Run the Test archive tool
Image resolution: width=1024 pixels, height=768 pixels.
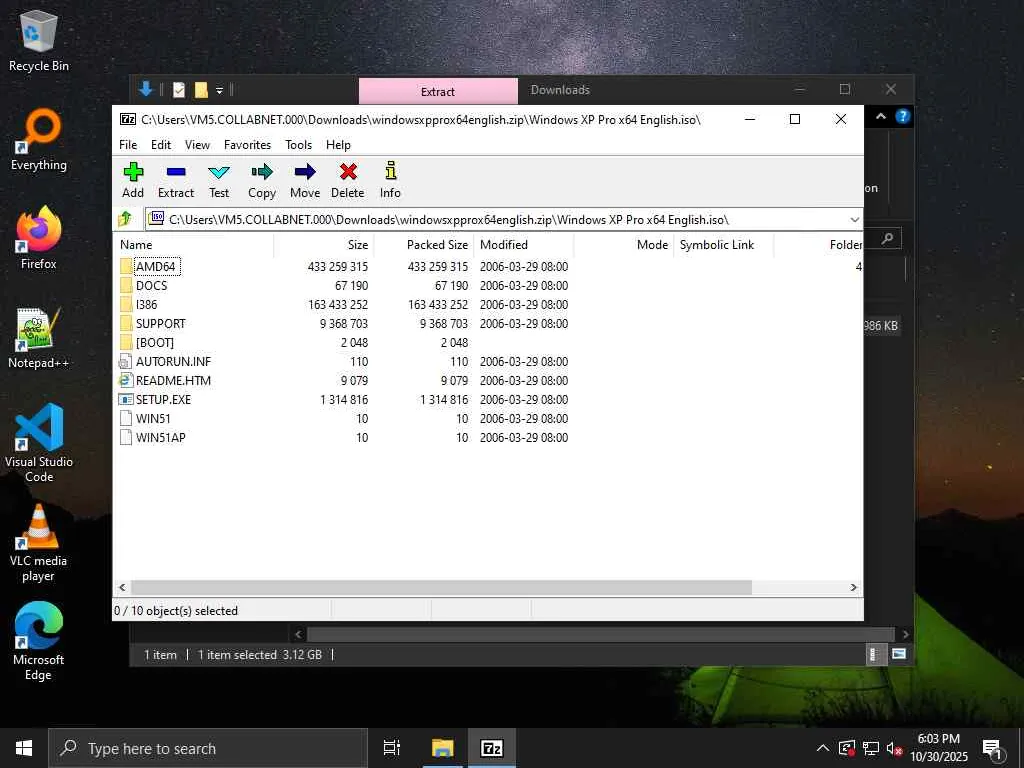(219, 172)
